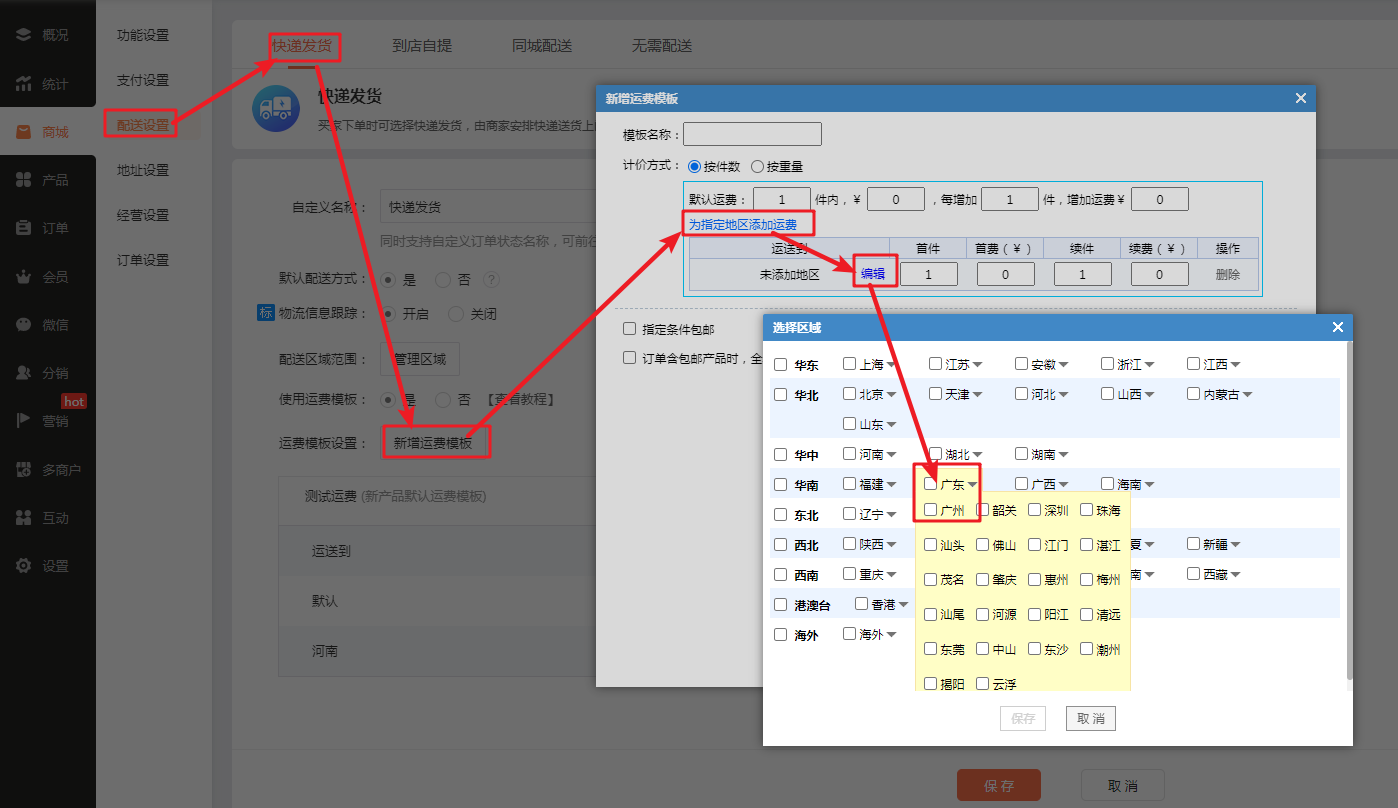
Task: Expand the 内蒙古 dropdown arrow
Action: (x=1247, y=395)
